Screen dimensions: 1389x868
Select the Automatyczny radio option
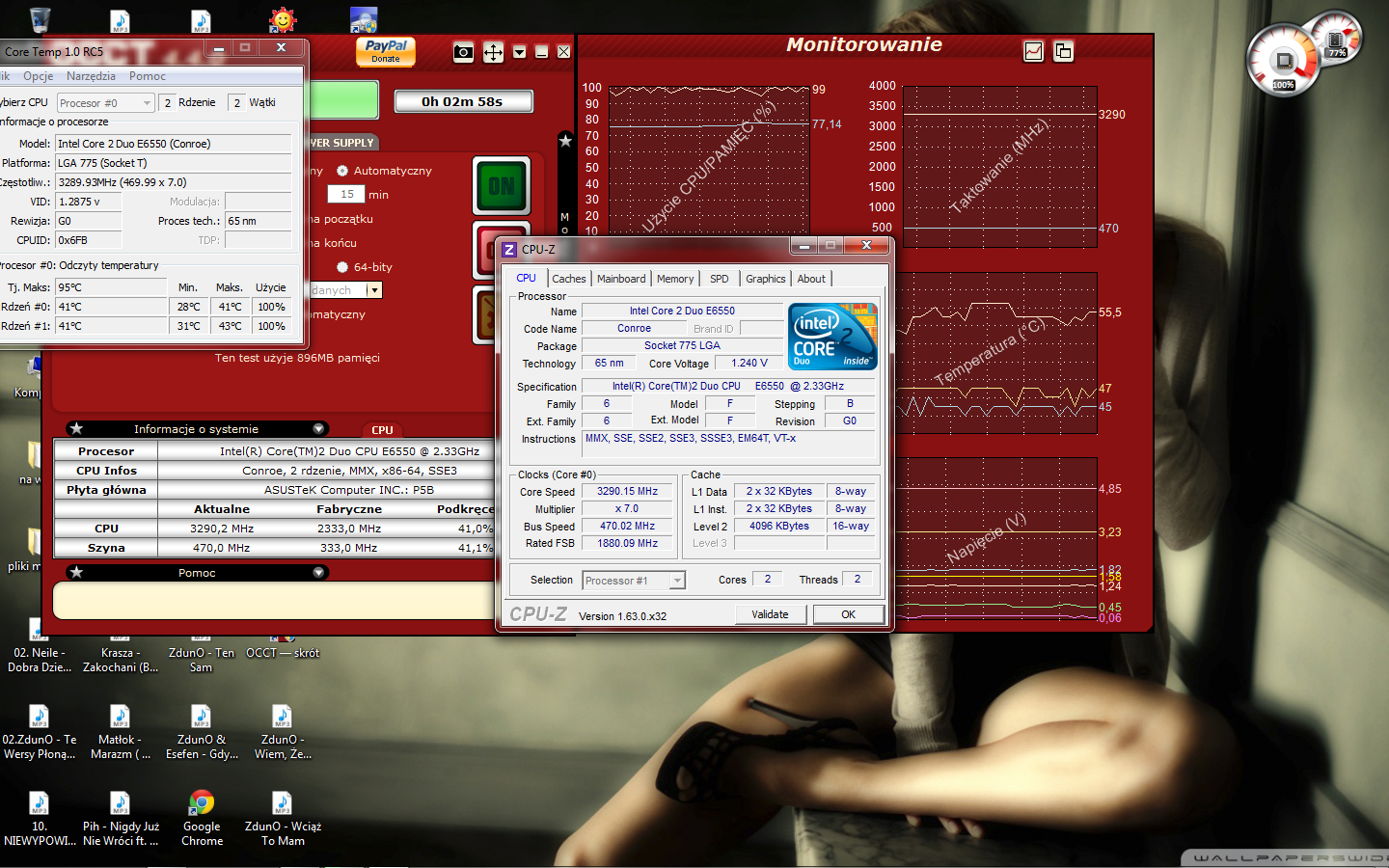(x=342, y=171)
